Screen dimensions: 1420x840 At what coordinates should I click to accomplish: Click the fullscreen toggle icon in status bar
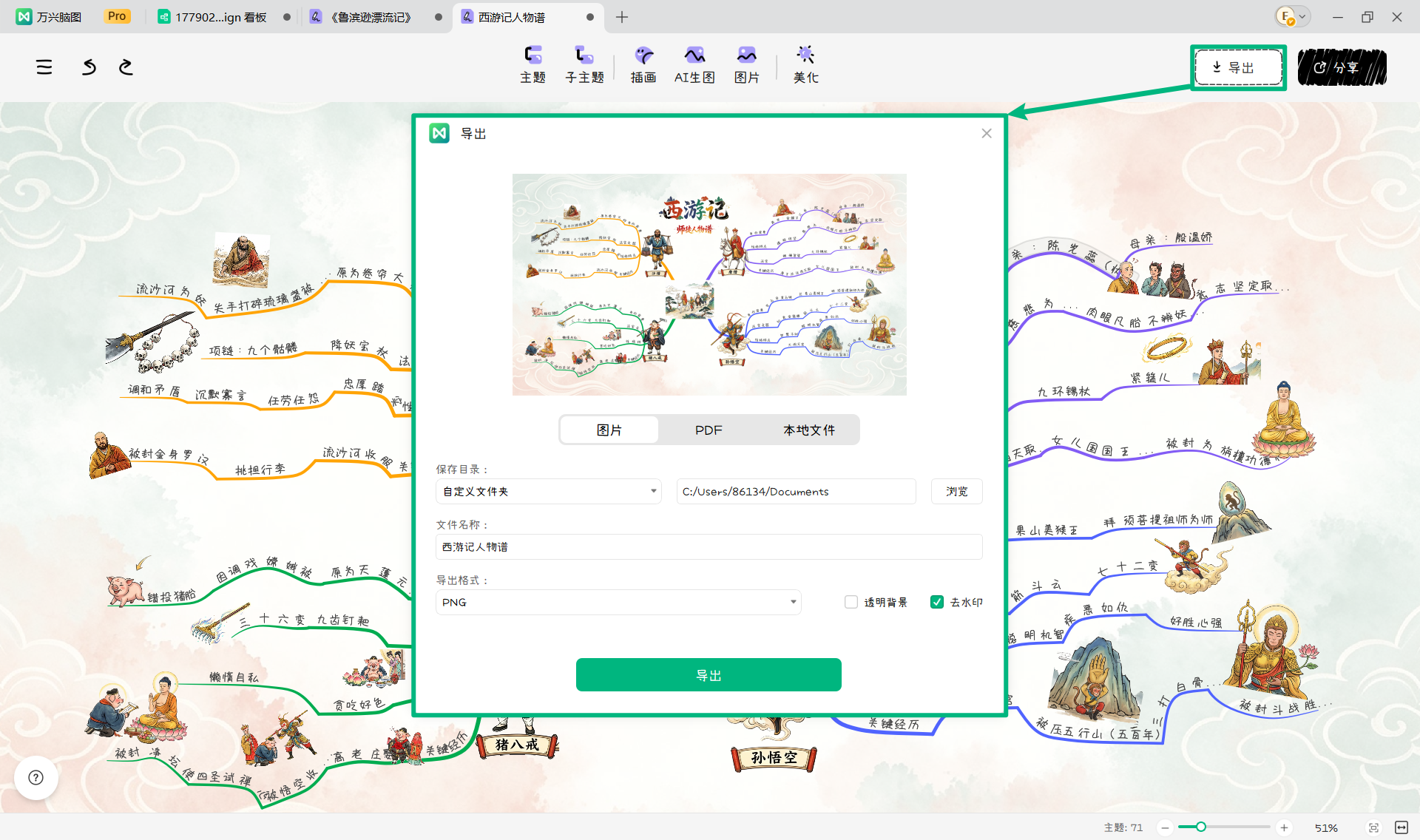pos(1402,827)
